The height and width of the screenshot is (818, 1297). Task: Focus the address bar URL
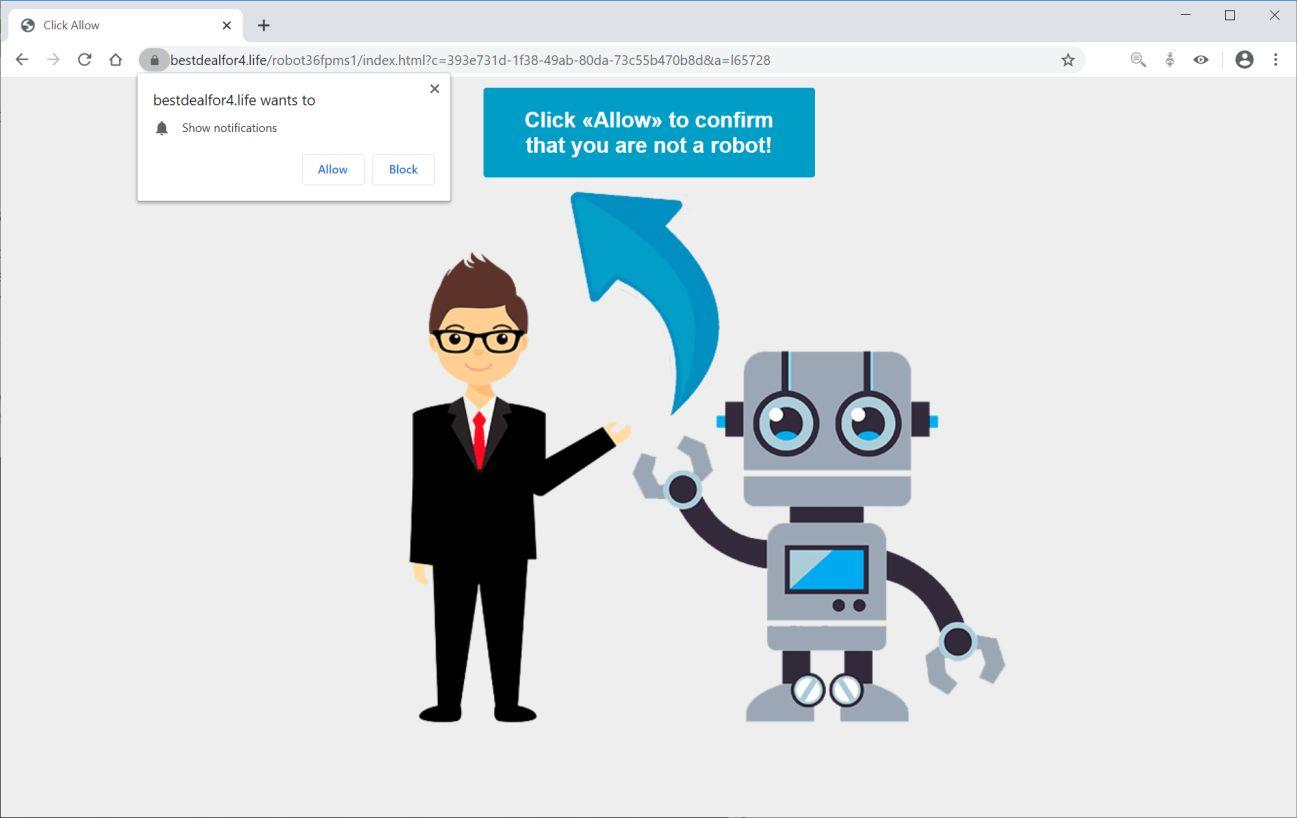point(470,60)
